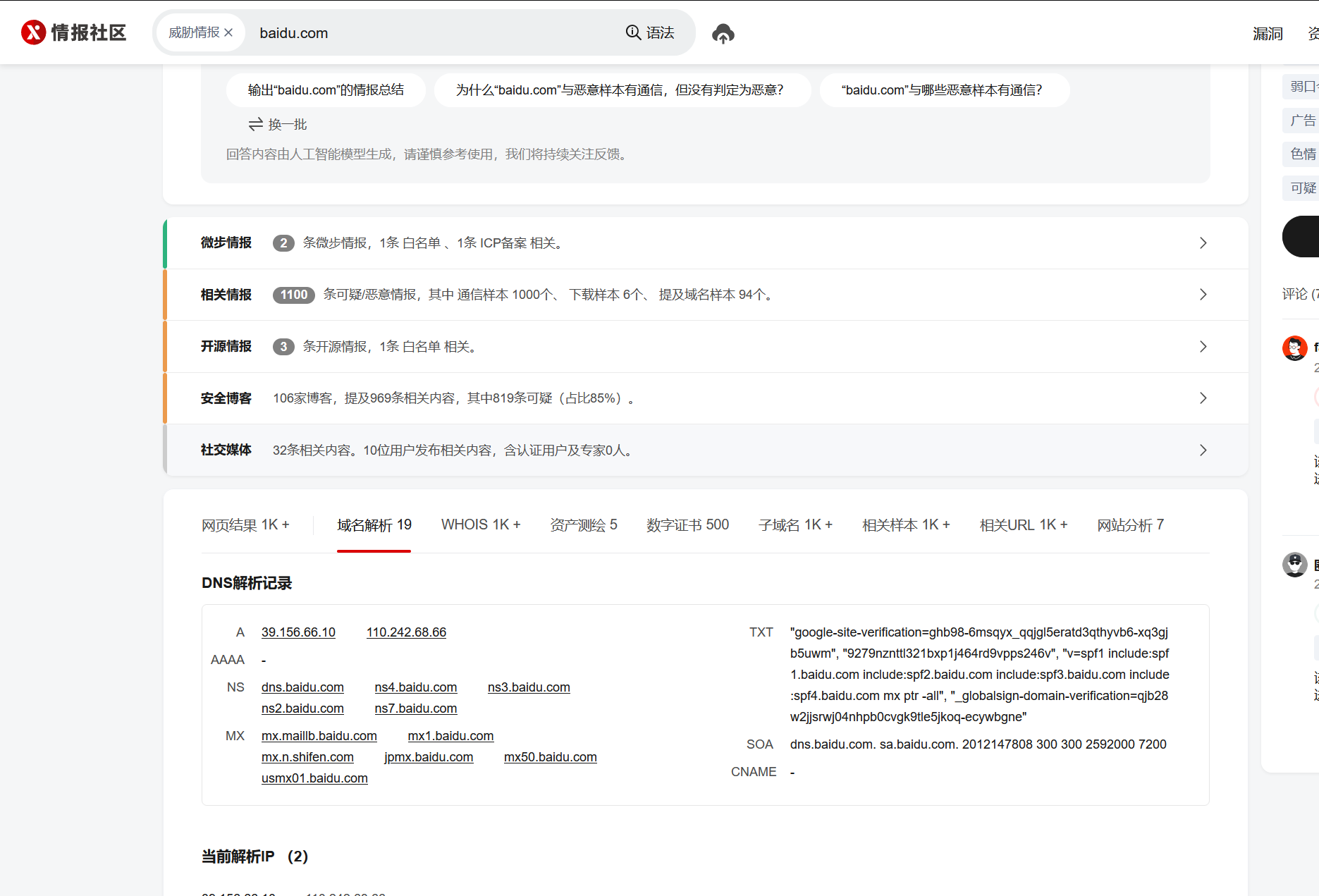Viewport: 1319px width, 896px height.
Task: Switch to the 网页结果 1K+ tab
Action: point(245,525)
